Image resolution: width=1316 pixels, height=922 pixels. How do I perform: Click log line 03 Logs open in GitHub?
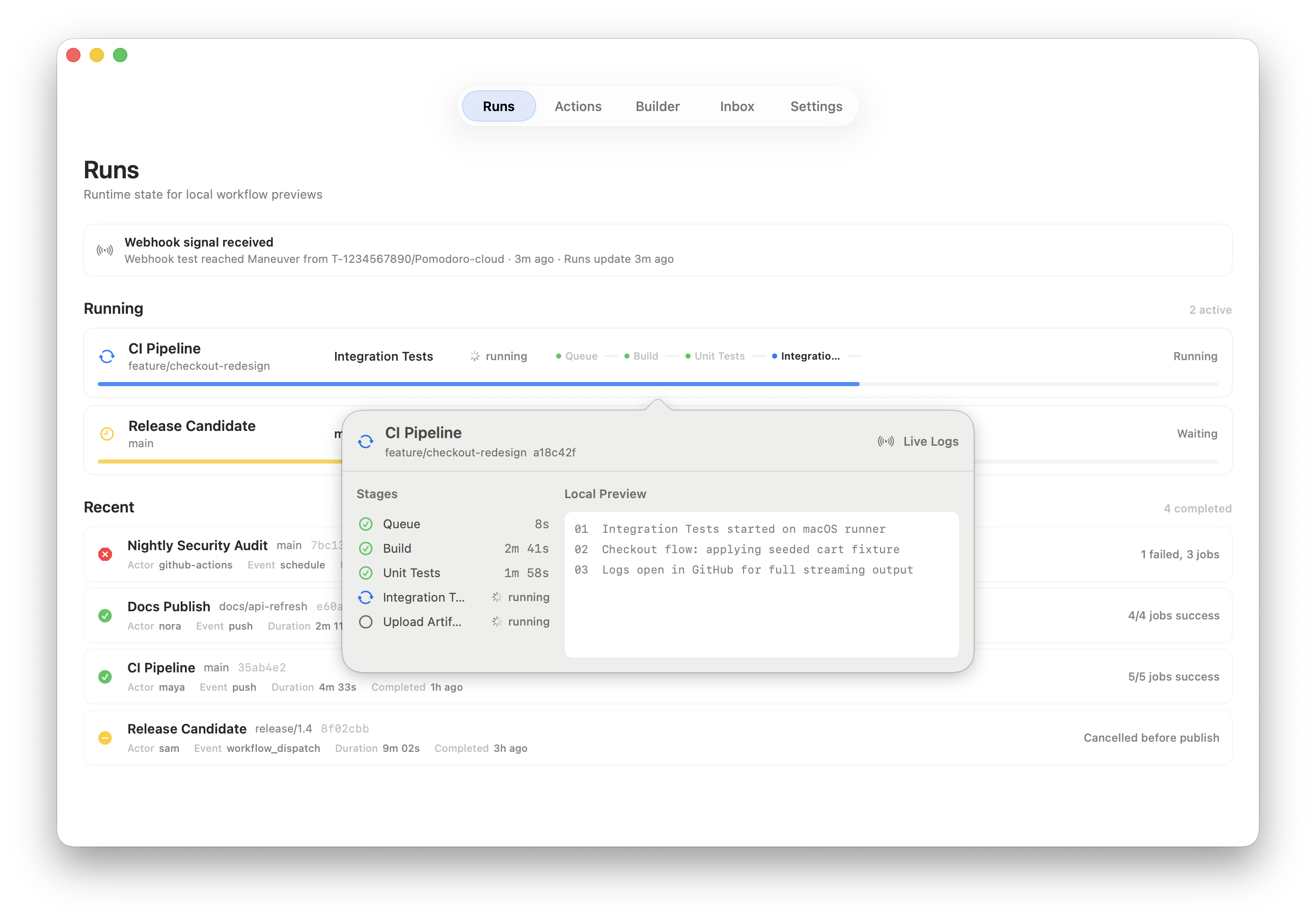[x=744, y=570]
